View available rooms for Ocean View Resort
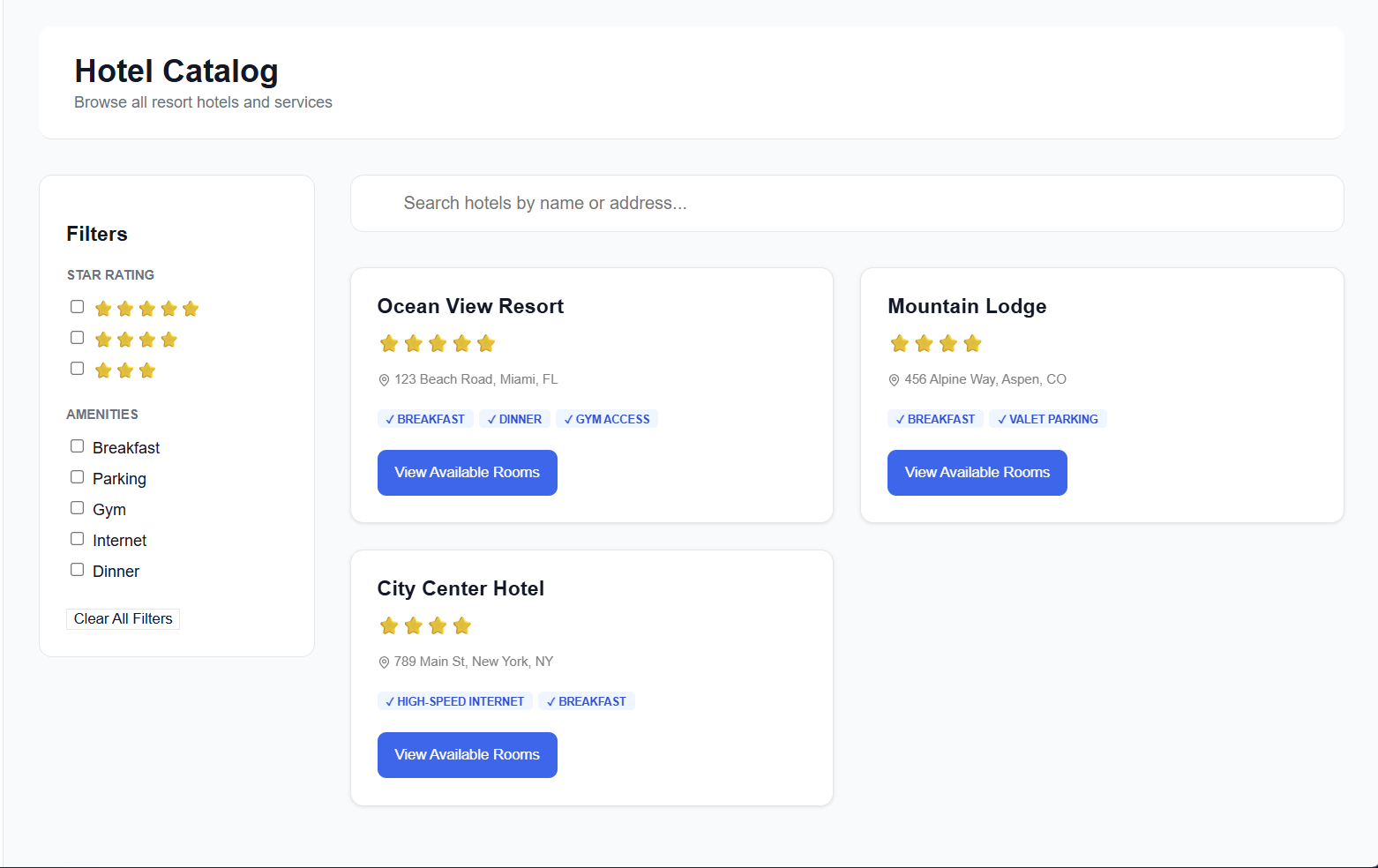This screenshot has height=868, width=1378. point(467,473)
